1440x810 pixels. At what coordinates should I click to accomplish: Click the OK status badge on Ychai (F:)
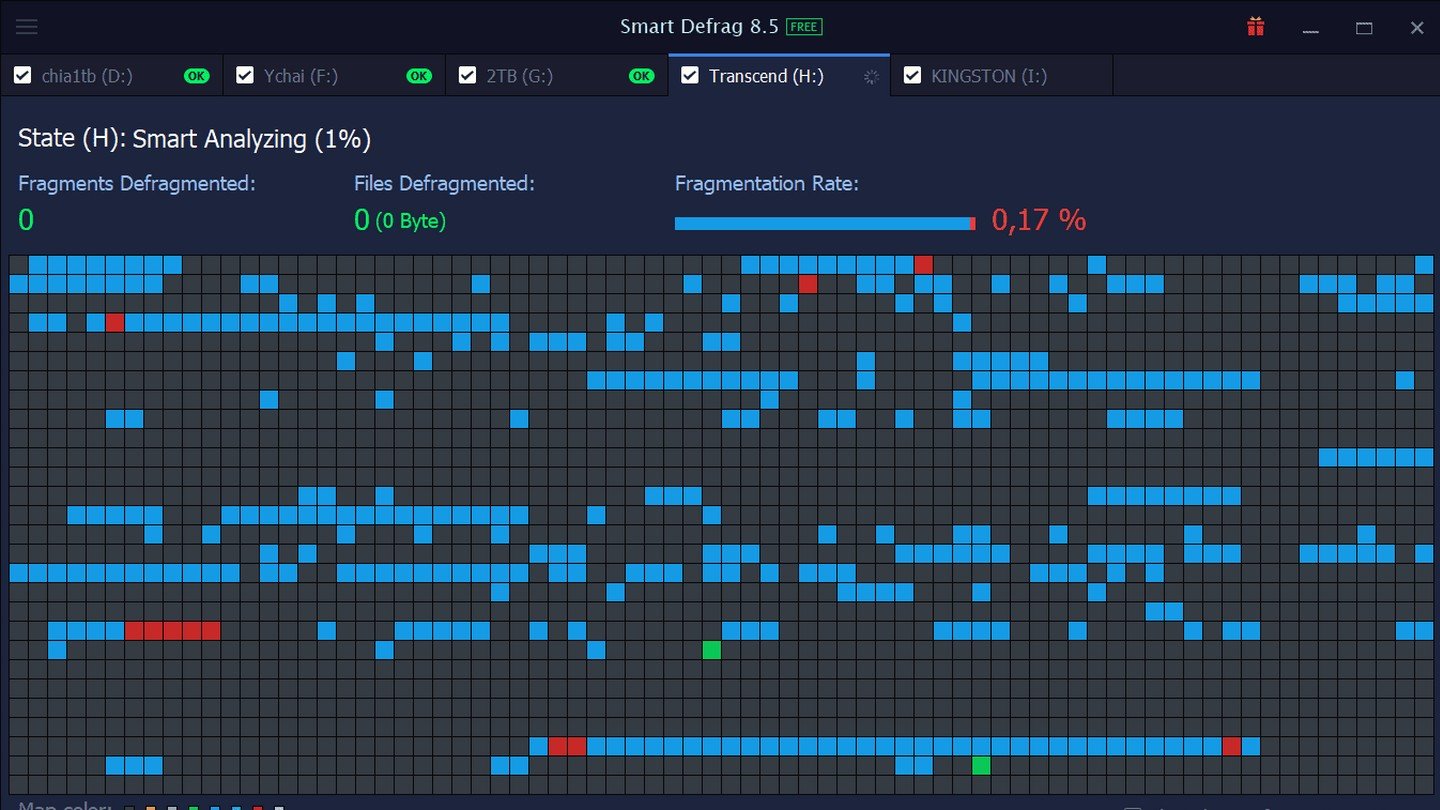click(x=419, y=76)
